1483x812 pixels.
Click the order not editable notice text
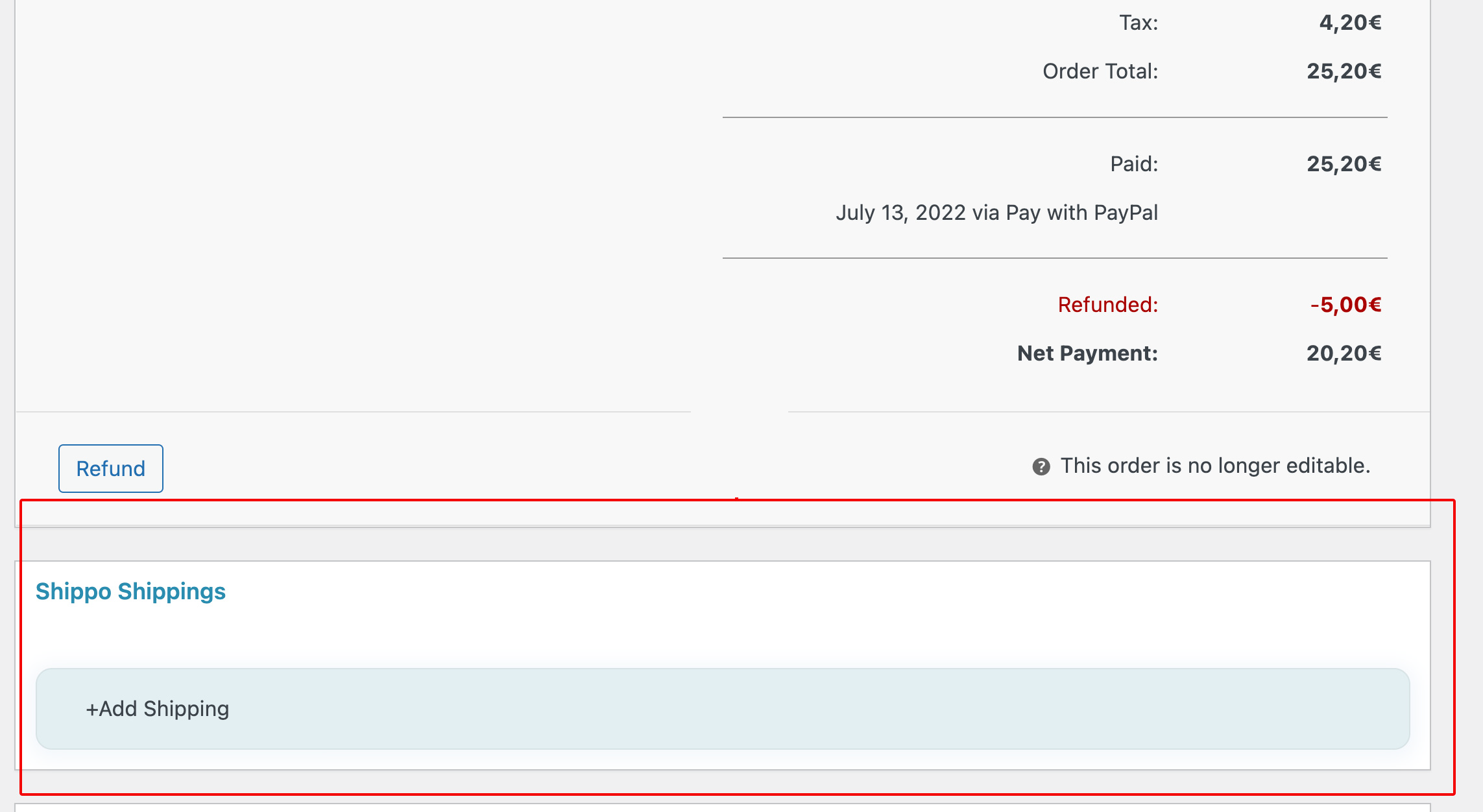click(x=1214, y=465)
